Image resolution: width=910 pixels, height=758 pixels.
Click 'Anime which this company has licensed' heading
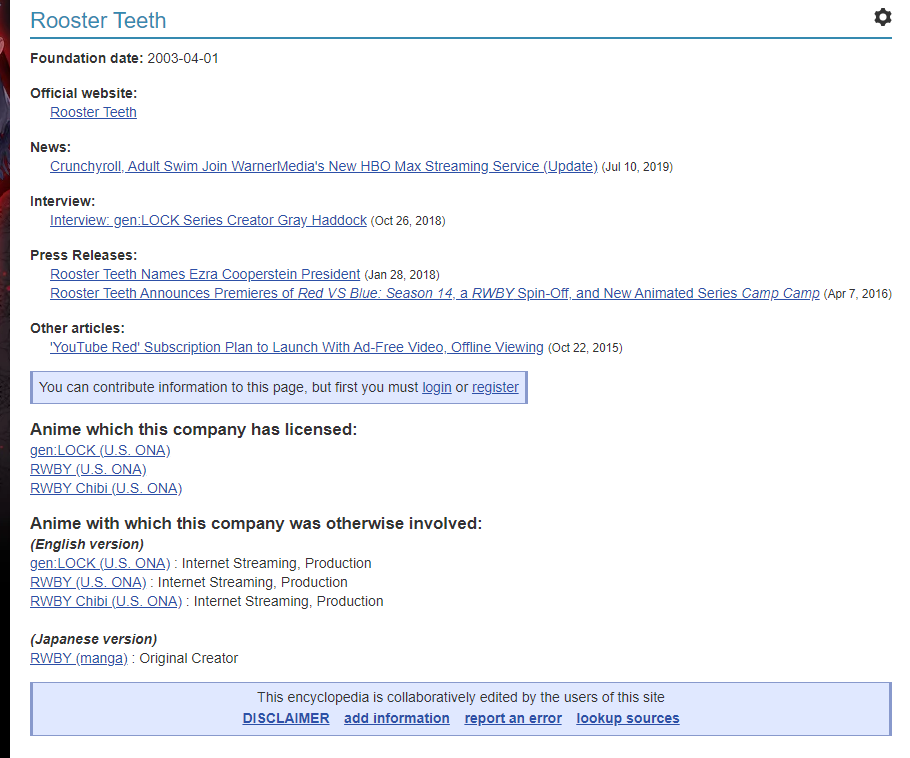point(194,429)
